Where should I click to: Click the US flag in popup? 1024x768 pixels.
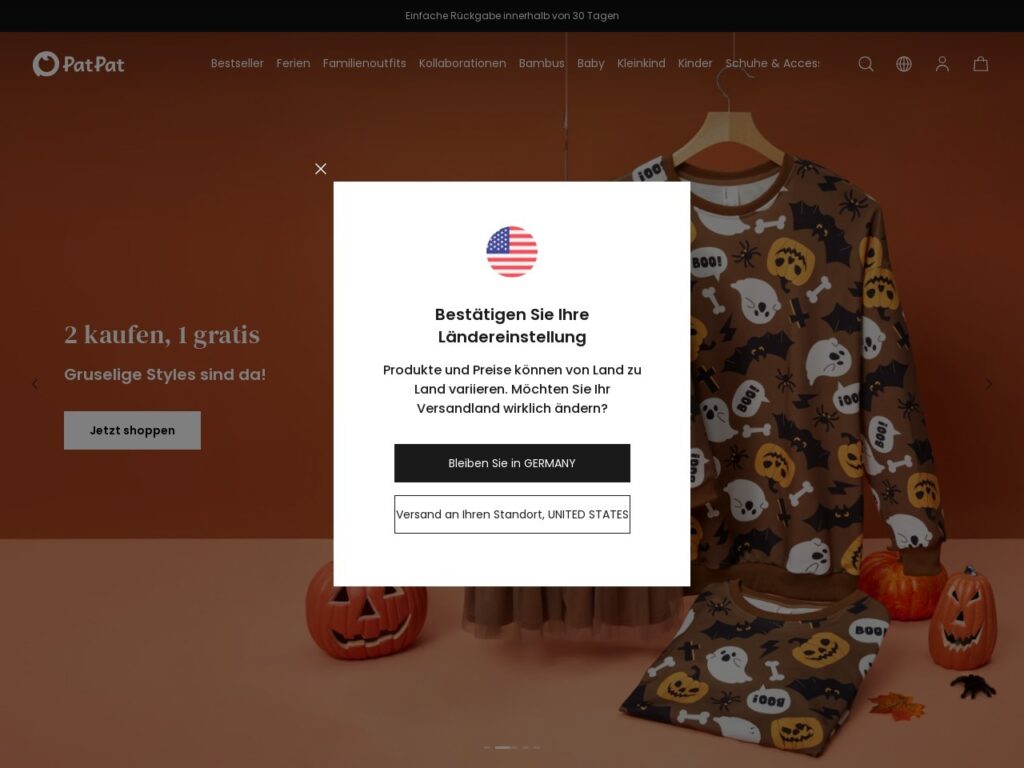point(512,251)
